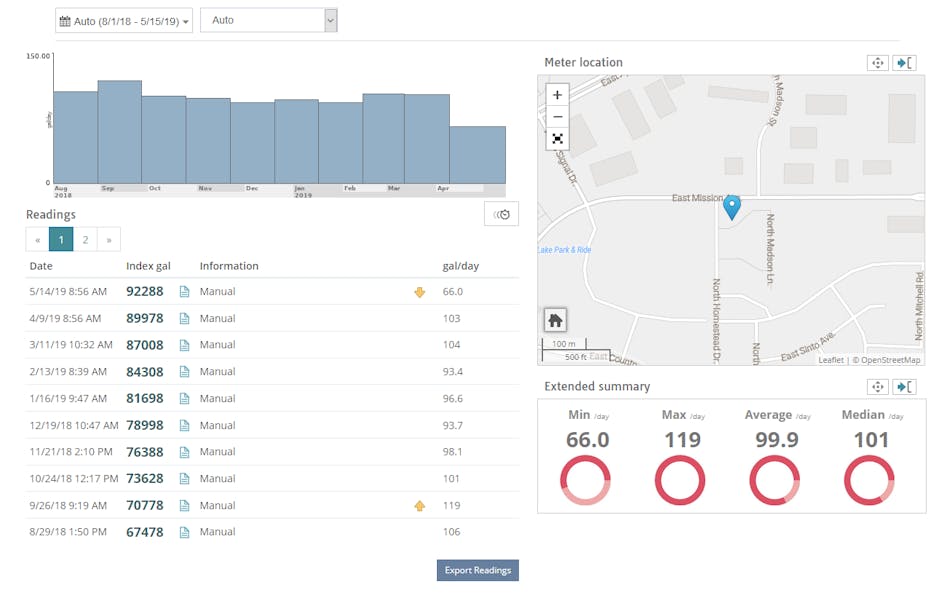
Task: Click the orange up arrow on the 9/26/18 row
Action: pos(420,505)
